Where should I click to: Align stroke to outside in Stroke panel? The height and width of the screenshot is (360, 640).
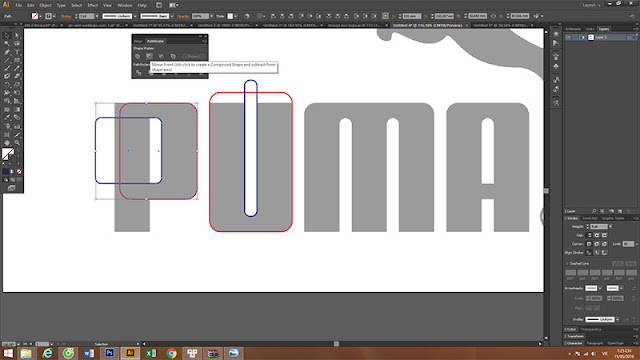(x=604, y=253)
